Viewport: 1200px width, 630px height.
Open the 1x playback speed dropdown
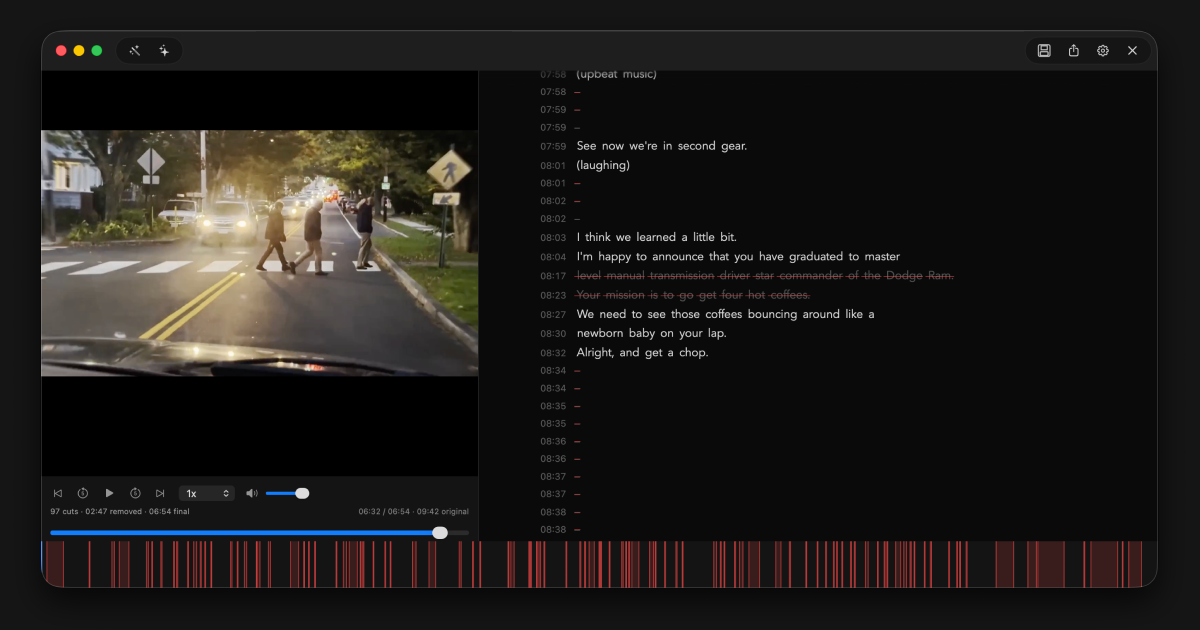207,493
